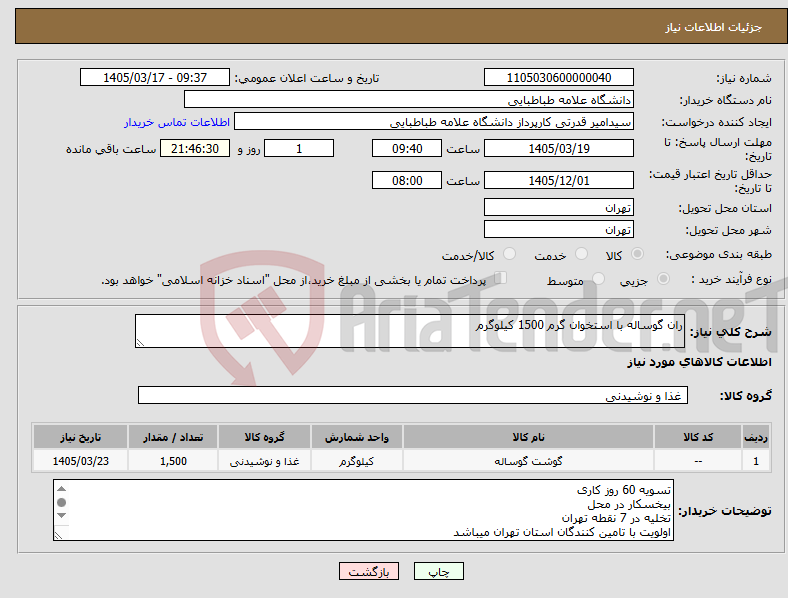Click the deadline time field 09:40
Viewport: 788px width, 598px height.
click(x=407, y=148)
